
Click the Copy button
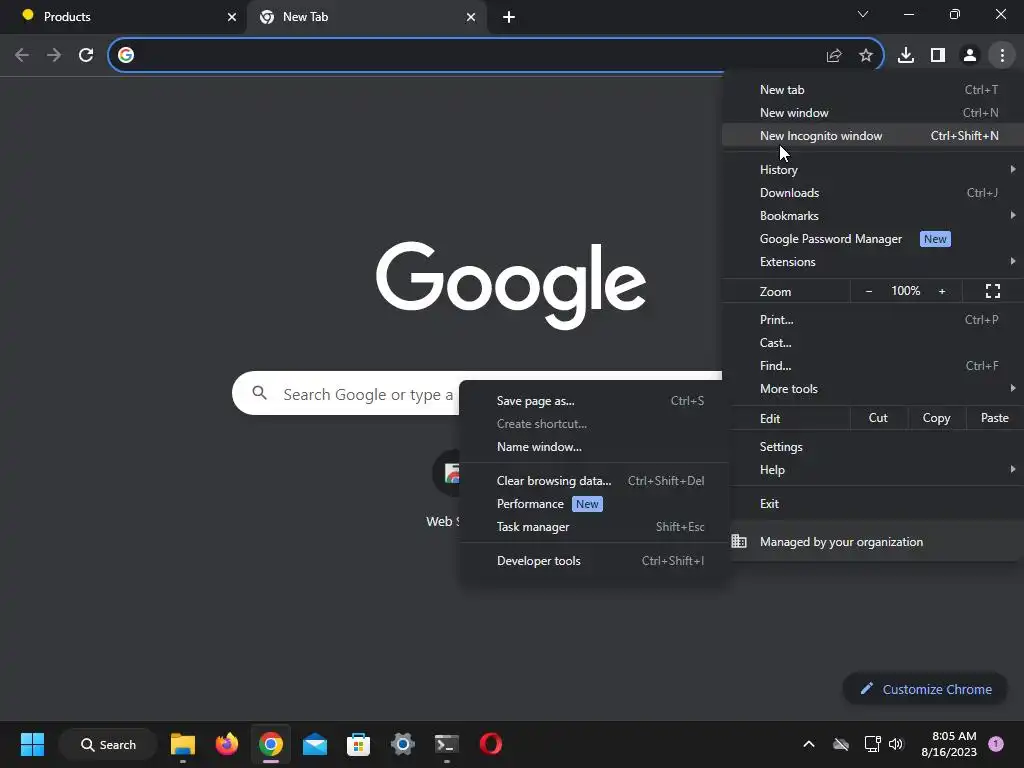coord(936,418)
